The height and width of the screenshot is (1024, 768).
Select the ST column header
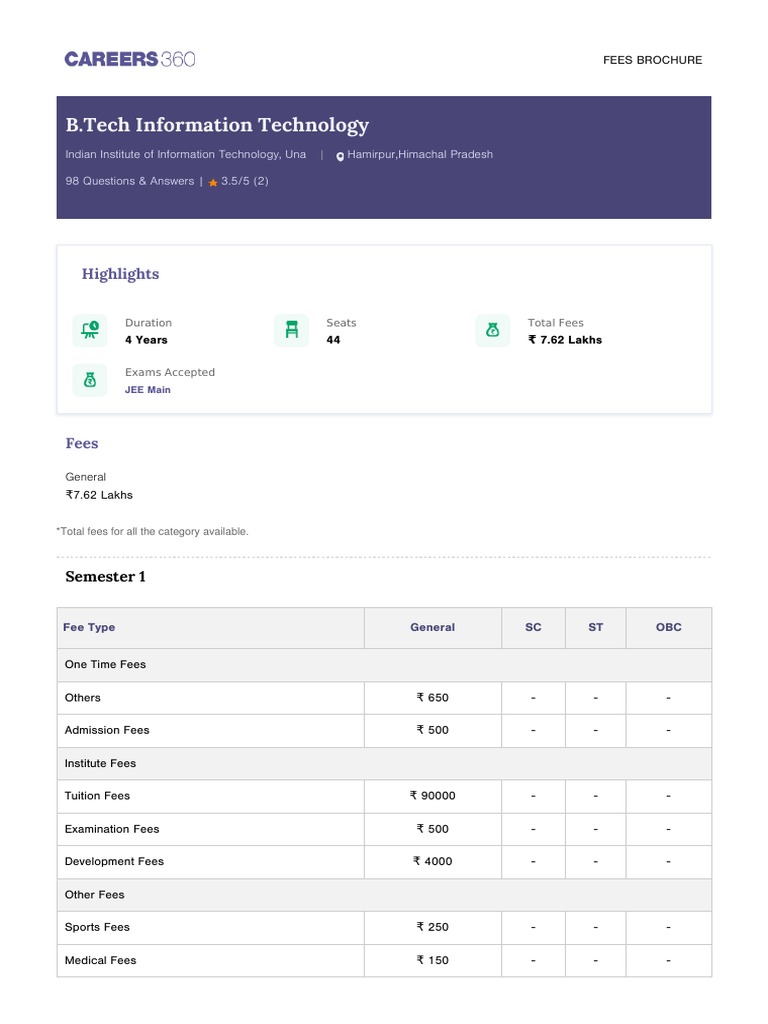click(596, 627)
